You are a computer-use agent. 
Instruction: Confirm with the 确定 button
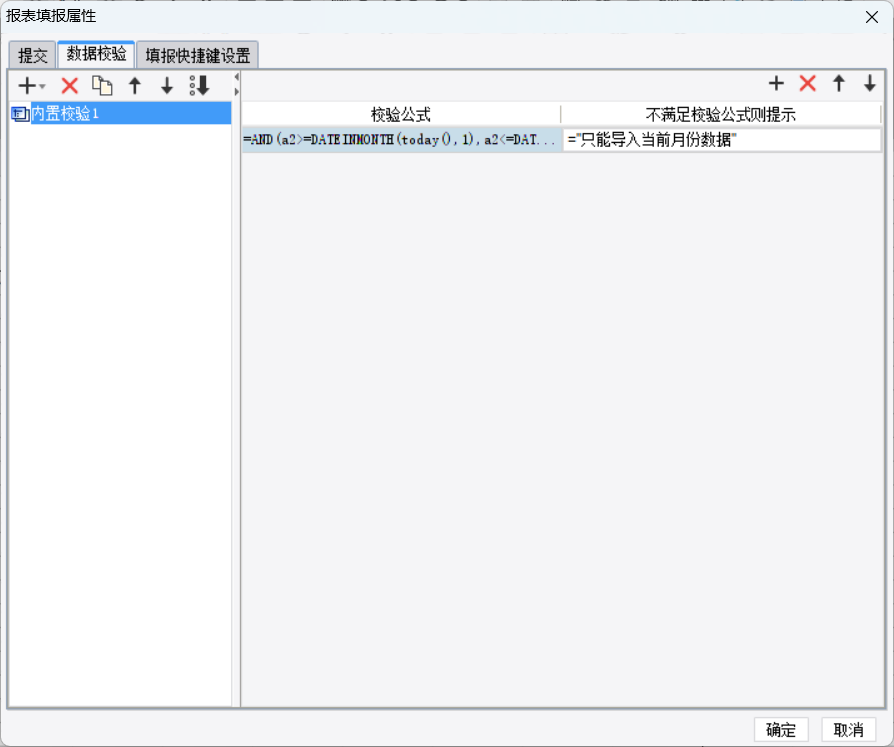pos(781,729)
